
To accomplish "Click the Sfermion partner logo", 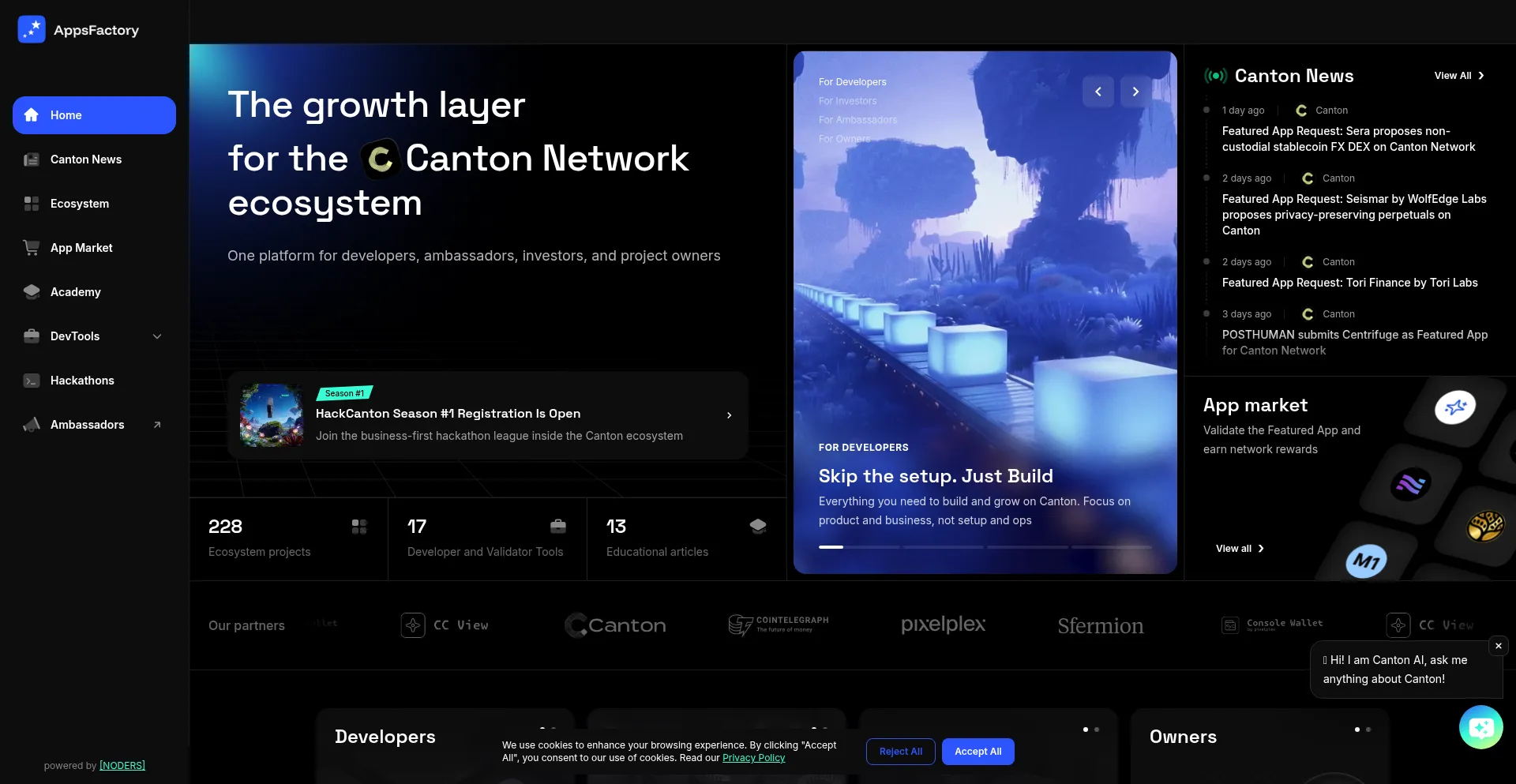I will coord(1101,626).
